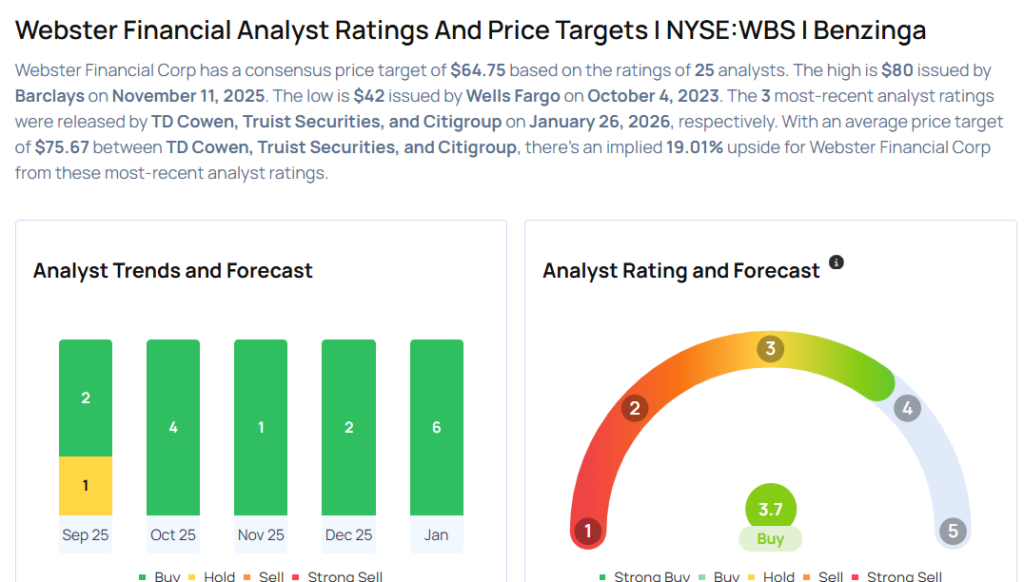The height and width of the screenshot is (582, 1024).
Task: Select gauge marker number 3
Action: click(x=769, y=349)
